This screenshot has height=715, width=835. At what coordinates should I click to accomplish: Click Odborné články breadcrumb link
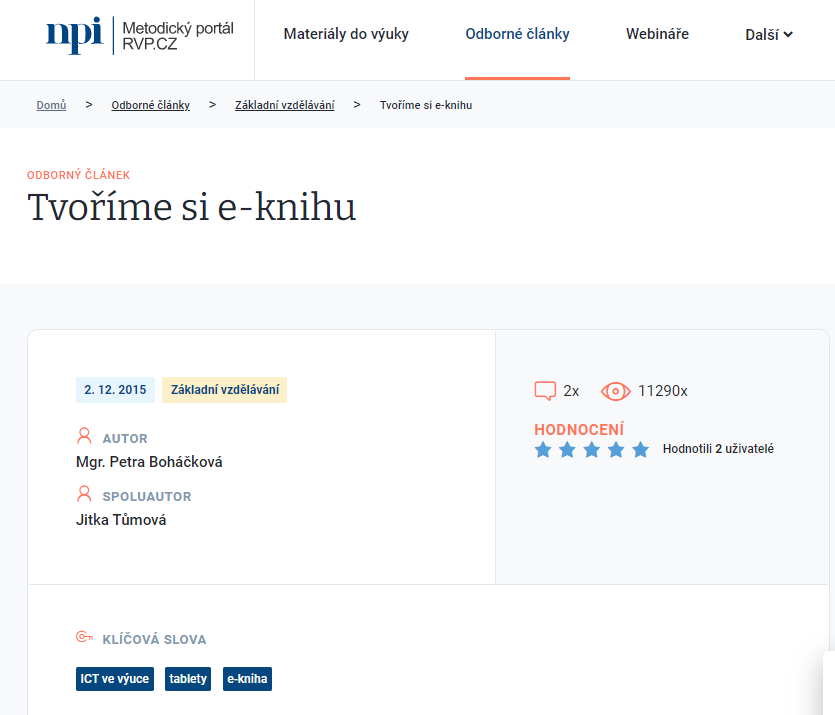pos(150,105)
